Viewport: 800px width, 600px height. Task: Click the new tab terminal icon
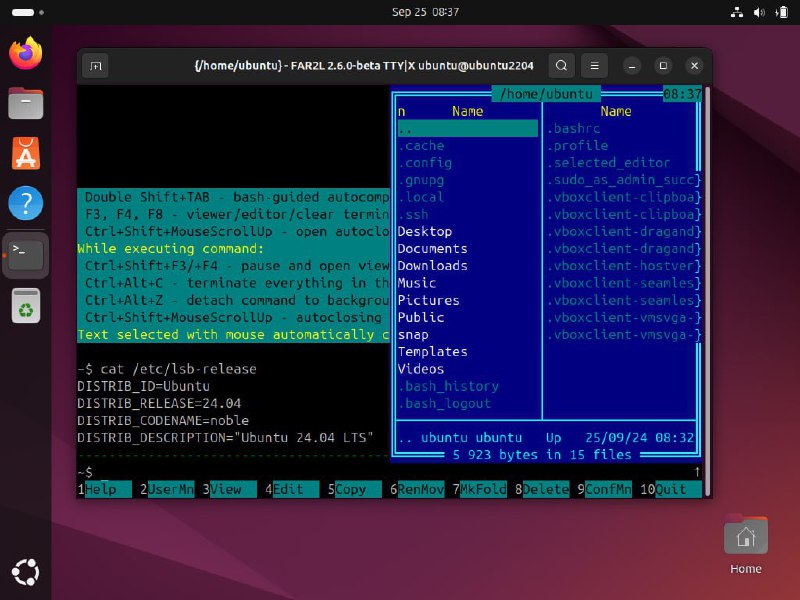pos(96,66)
